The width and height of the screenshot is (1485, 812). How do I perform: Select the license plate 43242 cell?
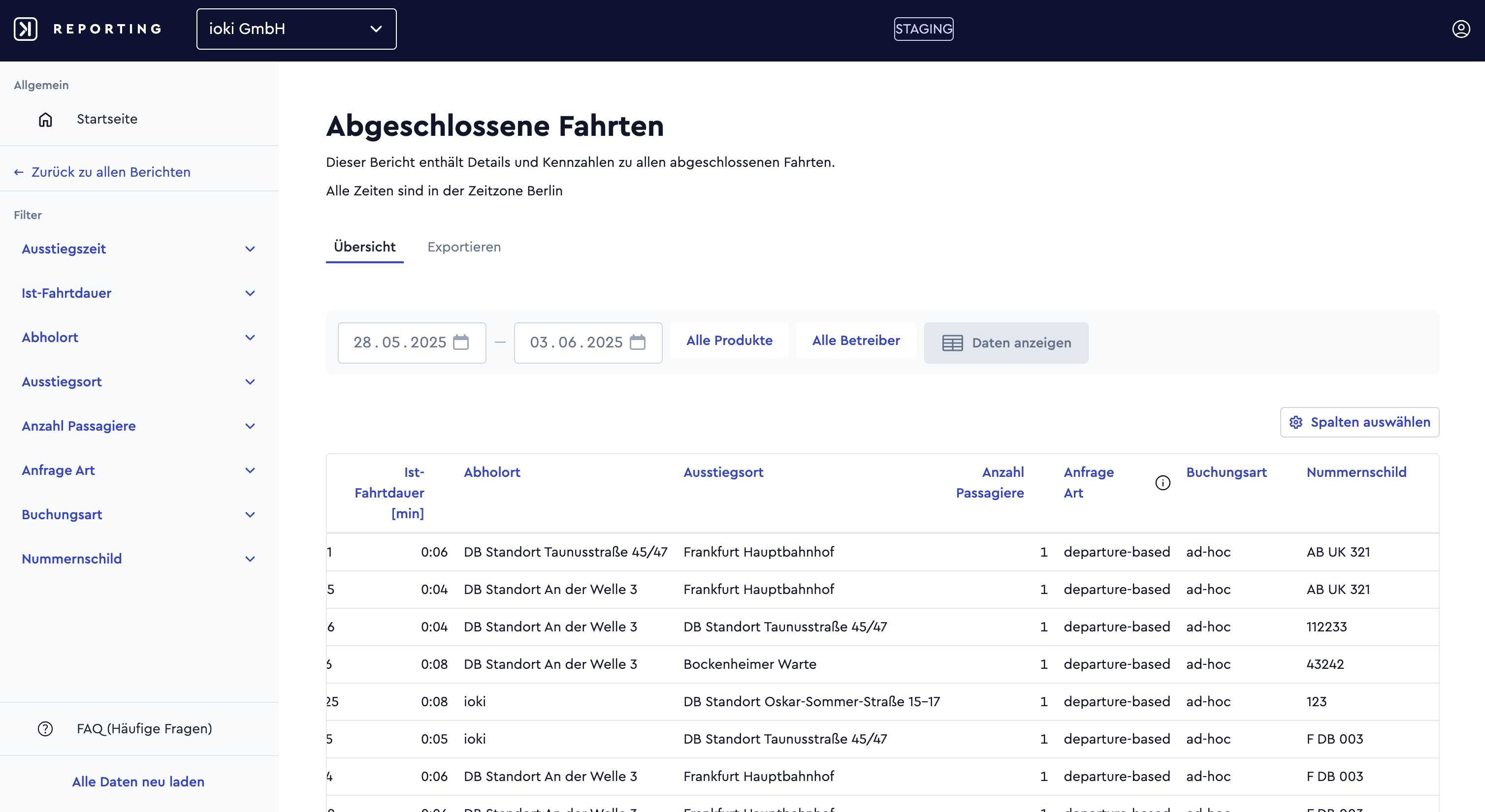tap(1325, 664)
